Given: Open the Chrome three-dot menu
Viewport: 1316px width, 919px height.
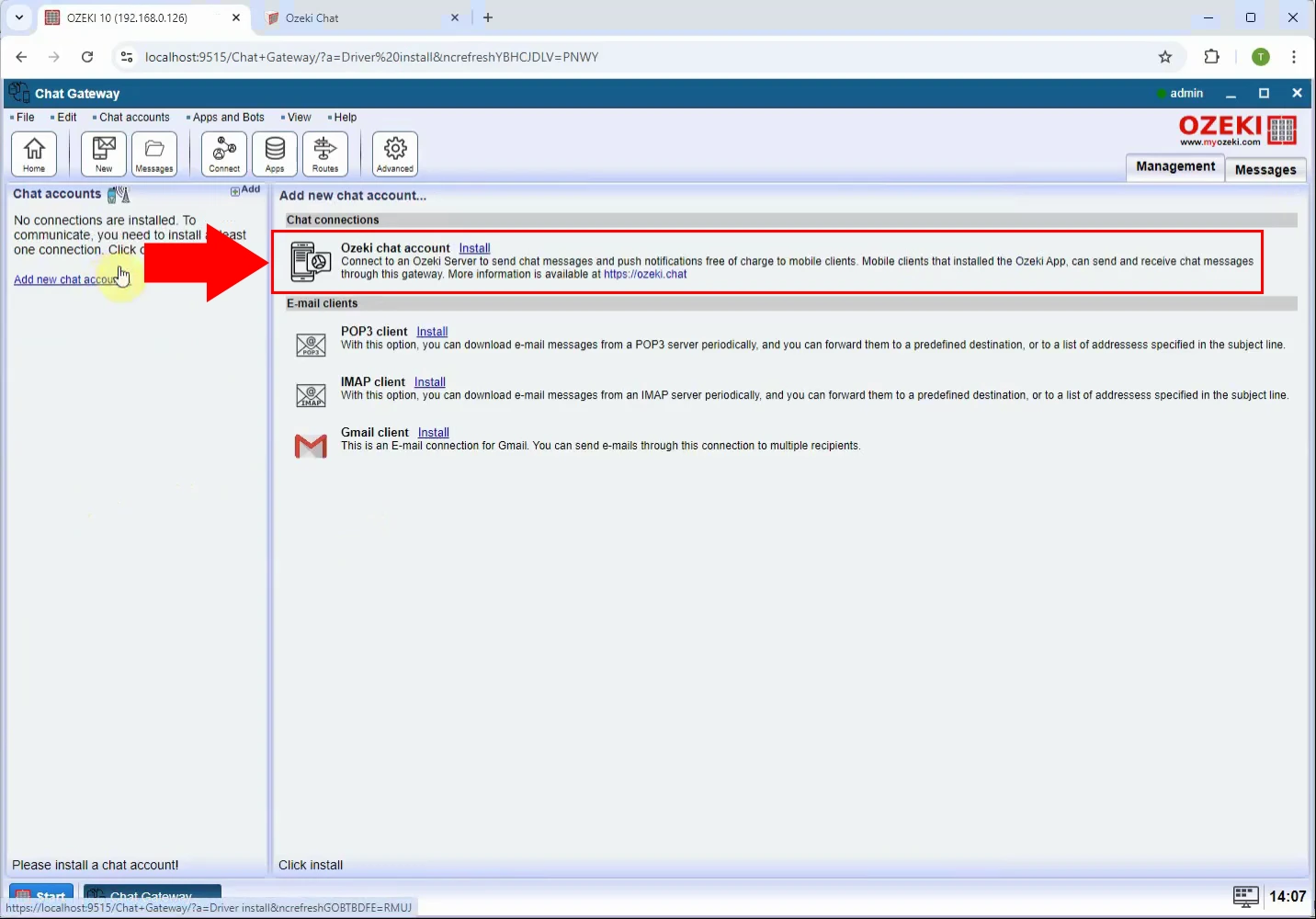Looking at the screenshot, I should (x=1294, y=57).
